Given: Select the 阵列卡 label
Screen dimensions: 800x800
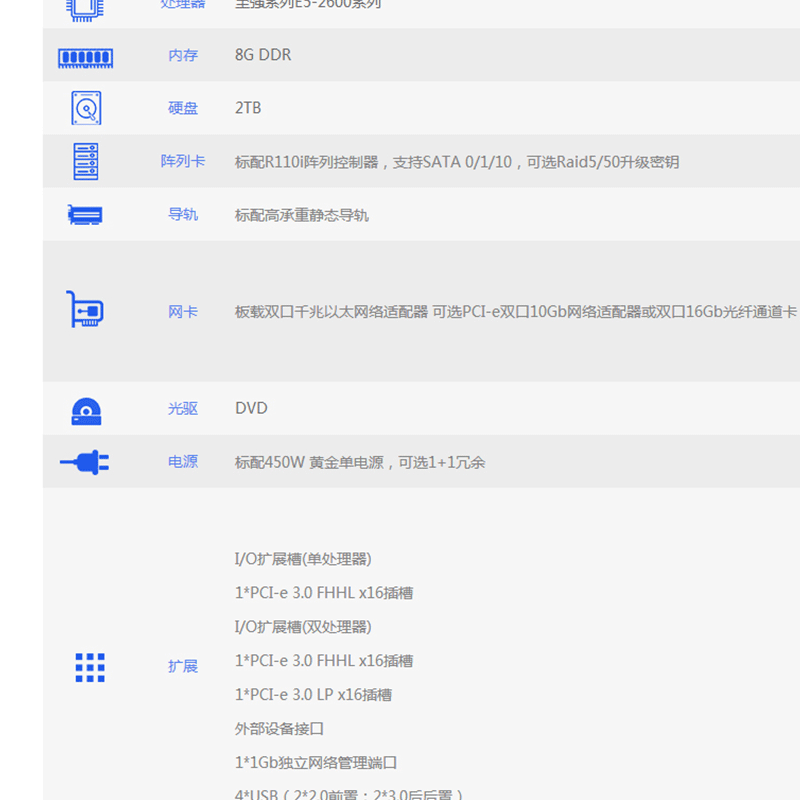Looking at the screenshot, I should click(183, 161).
